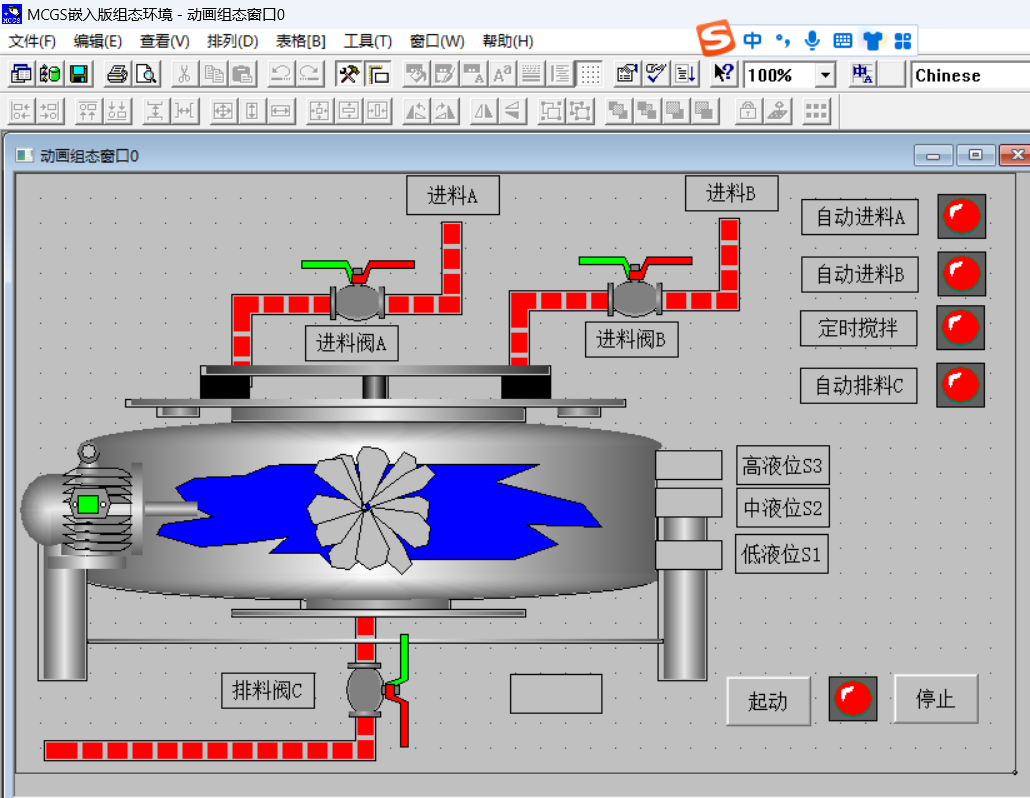Click the ungroup objects icon

(580, 111)
